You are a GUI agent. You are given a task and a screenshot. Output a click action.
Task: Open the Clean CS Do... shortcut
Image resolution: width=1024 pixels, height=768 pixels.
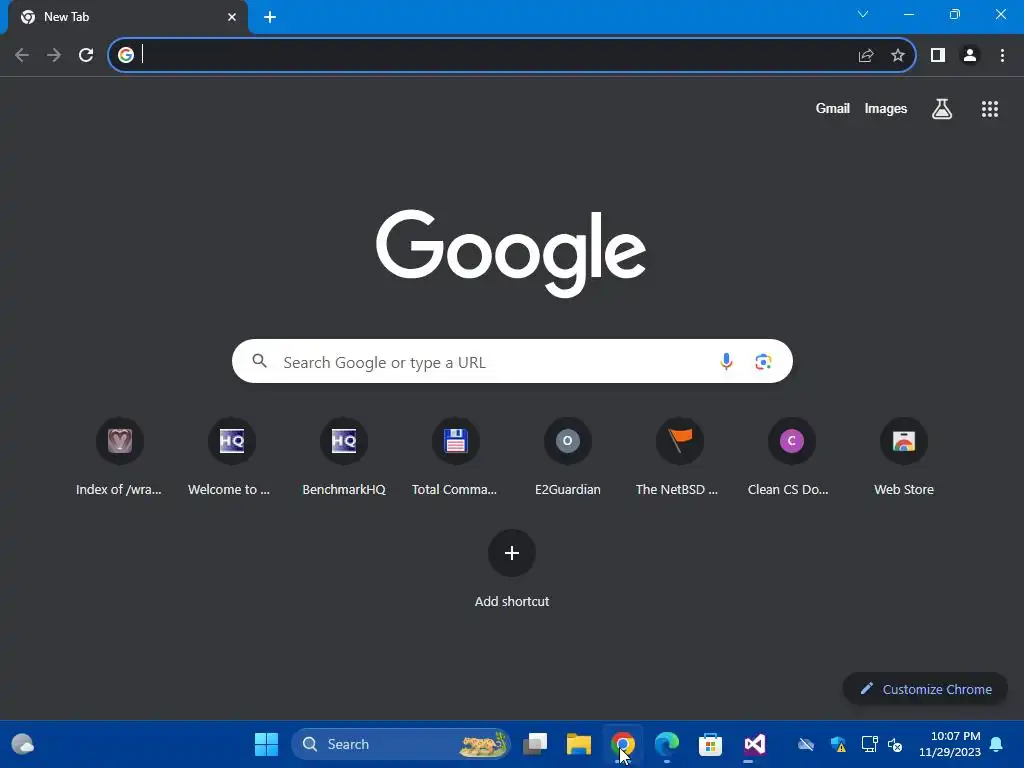click(x=792, y=457)
